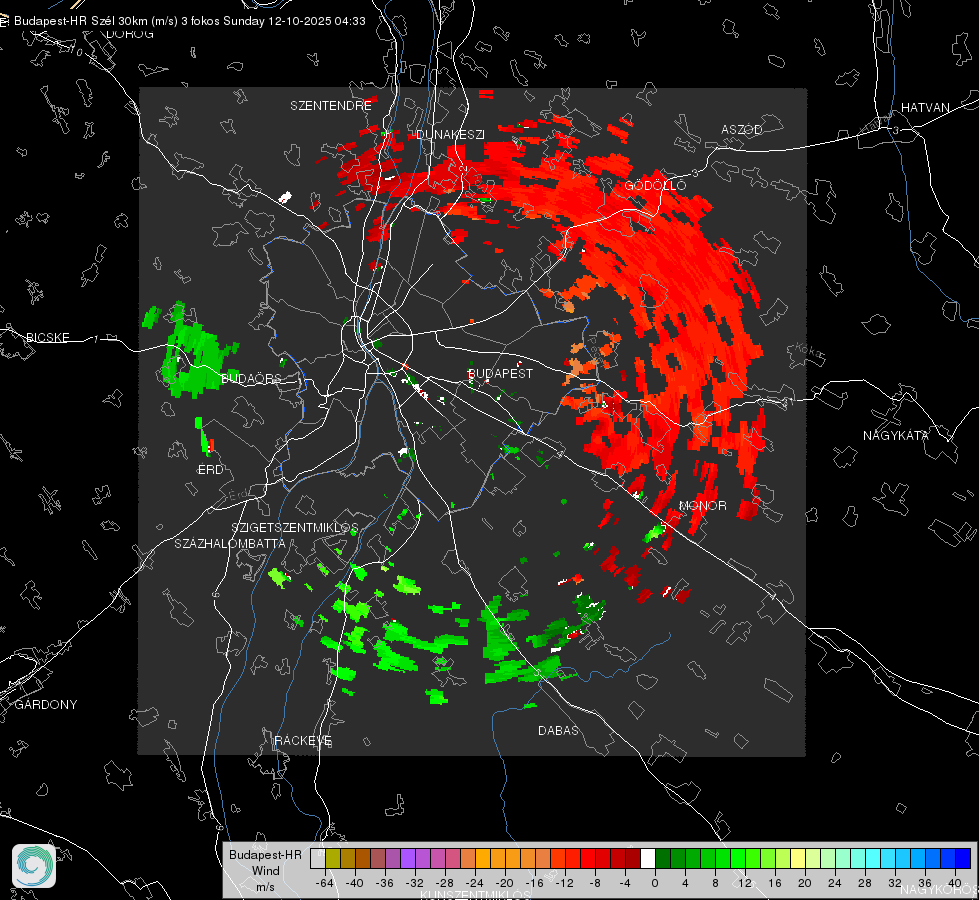
Task: Select the pale yellow 20 m/s legend swatch
Action: [x=799, y=859]
